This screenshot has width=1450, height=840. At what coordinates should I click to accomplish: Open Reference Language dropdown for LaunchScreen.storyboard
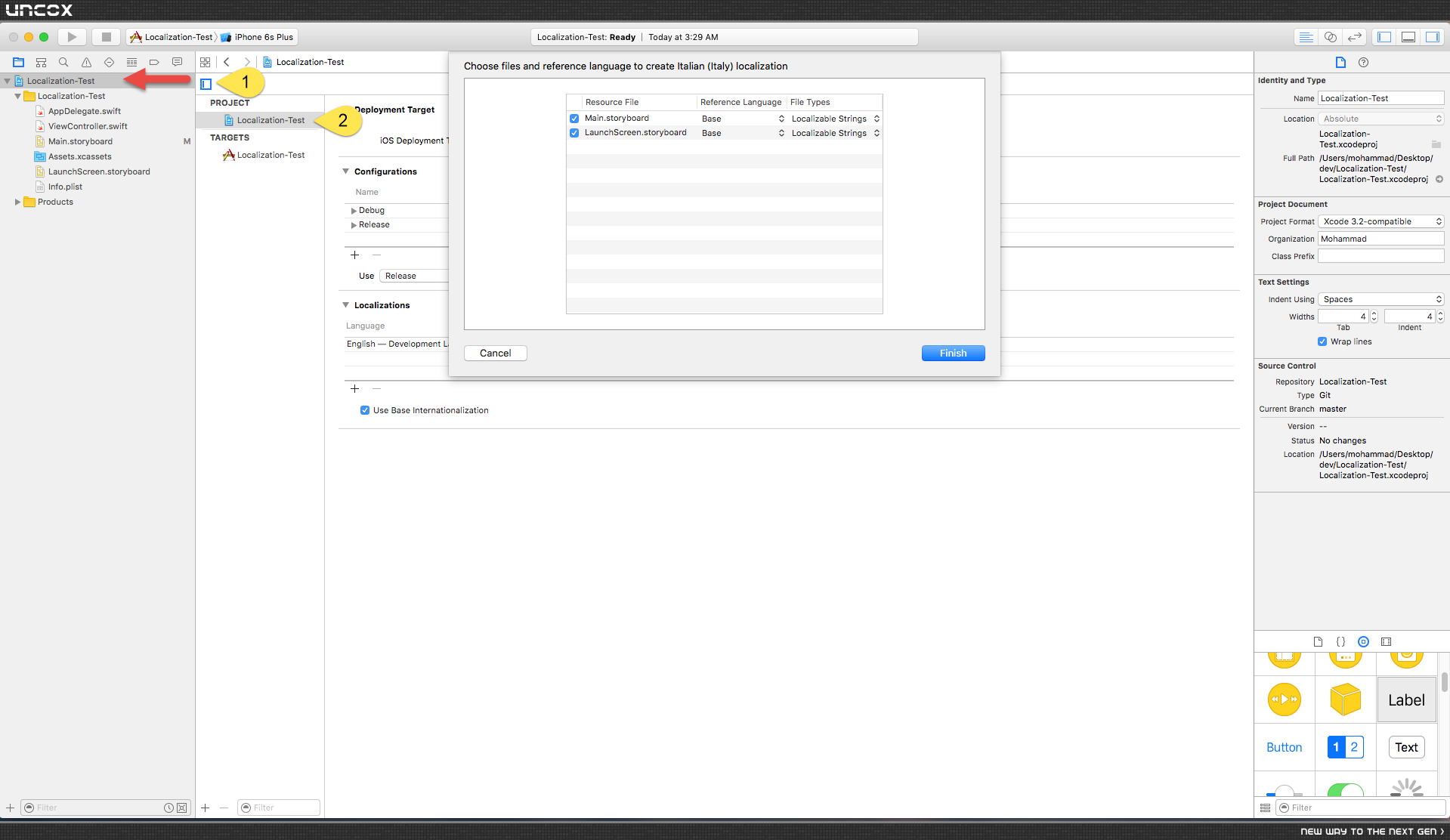743,133
